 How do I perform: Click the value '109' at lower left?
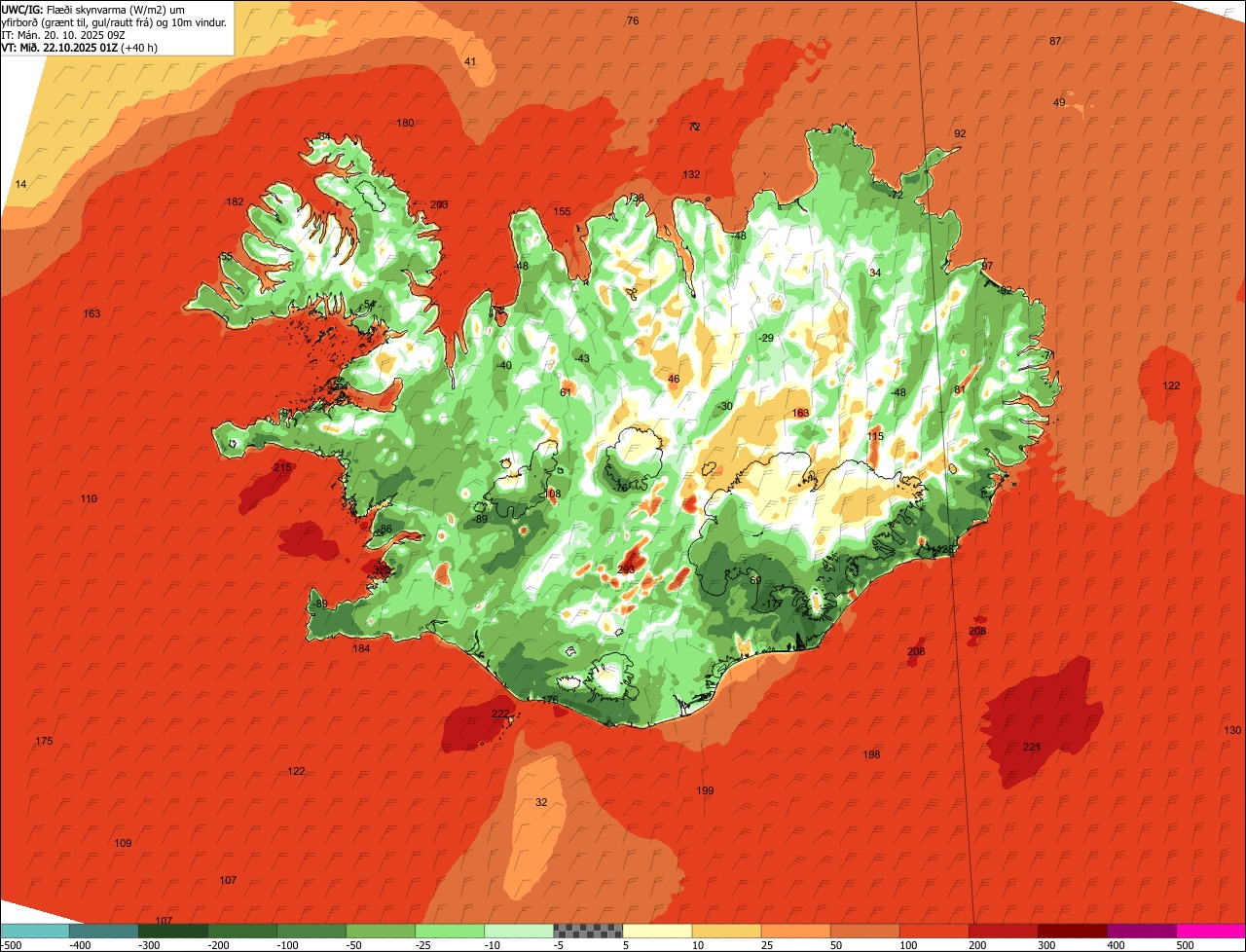[x=123, y=843]
